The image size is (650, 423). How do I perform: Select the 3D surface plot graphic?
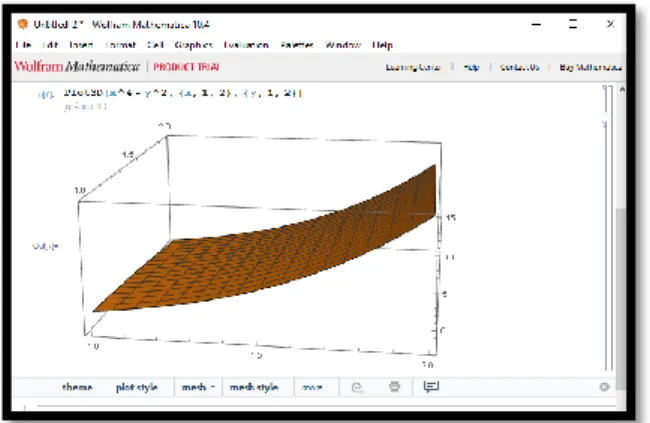265,245
